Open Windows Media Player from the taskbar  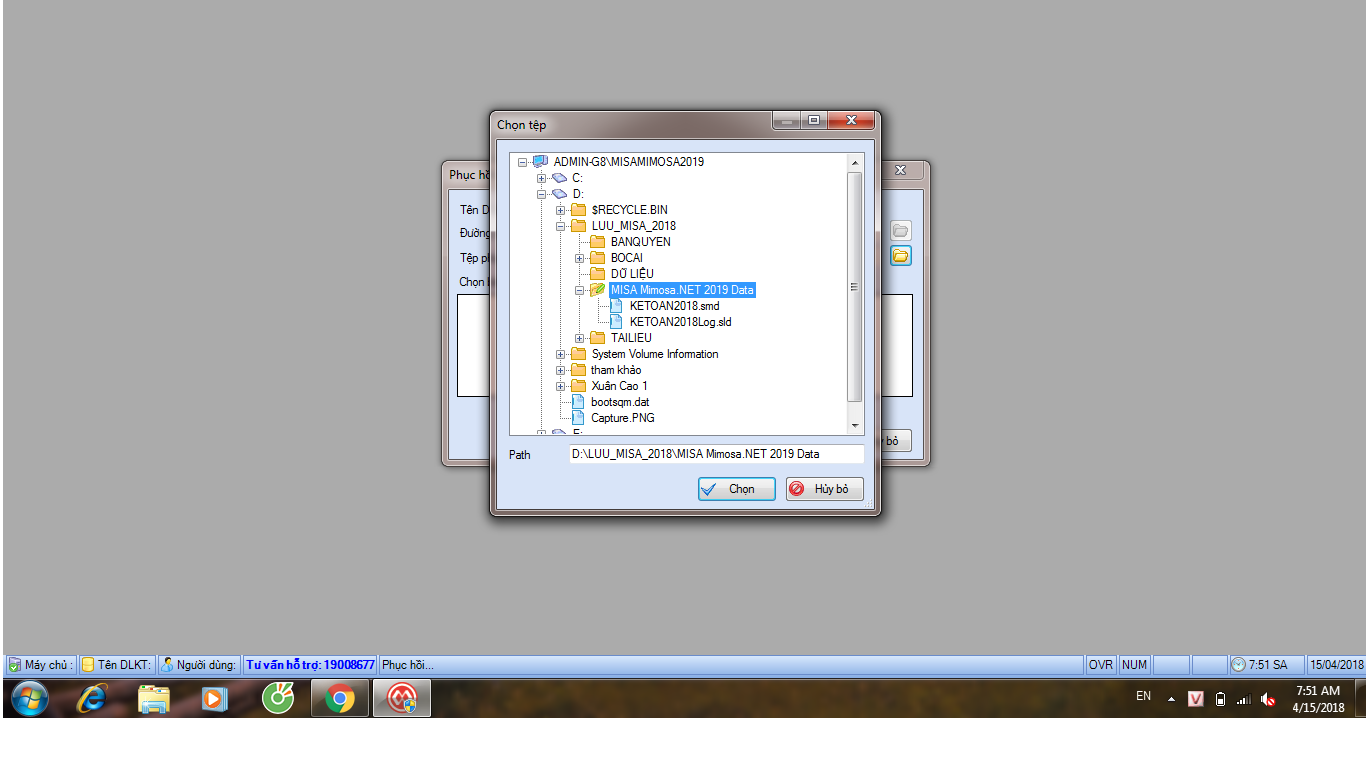point(215,698)
